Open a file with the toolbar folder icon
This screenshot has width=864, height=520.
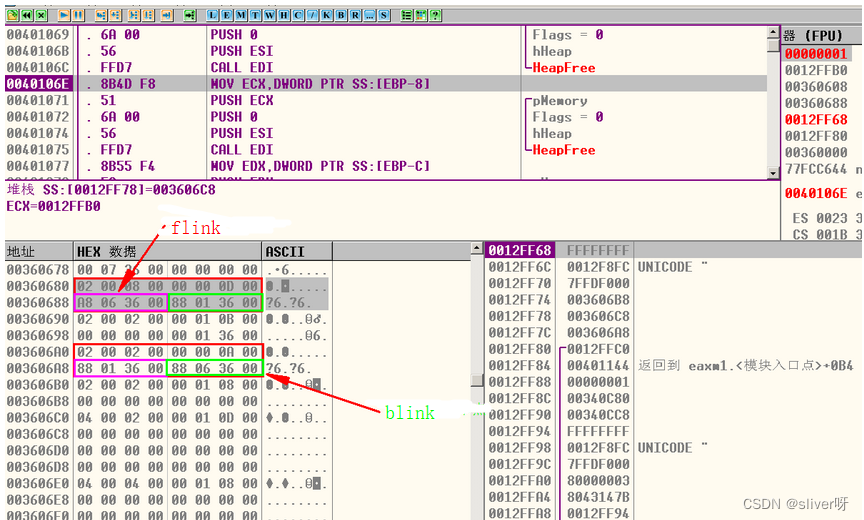tap(12, 15)
